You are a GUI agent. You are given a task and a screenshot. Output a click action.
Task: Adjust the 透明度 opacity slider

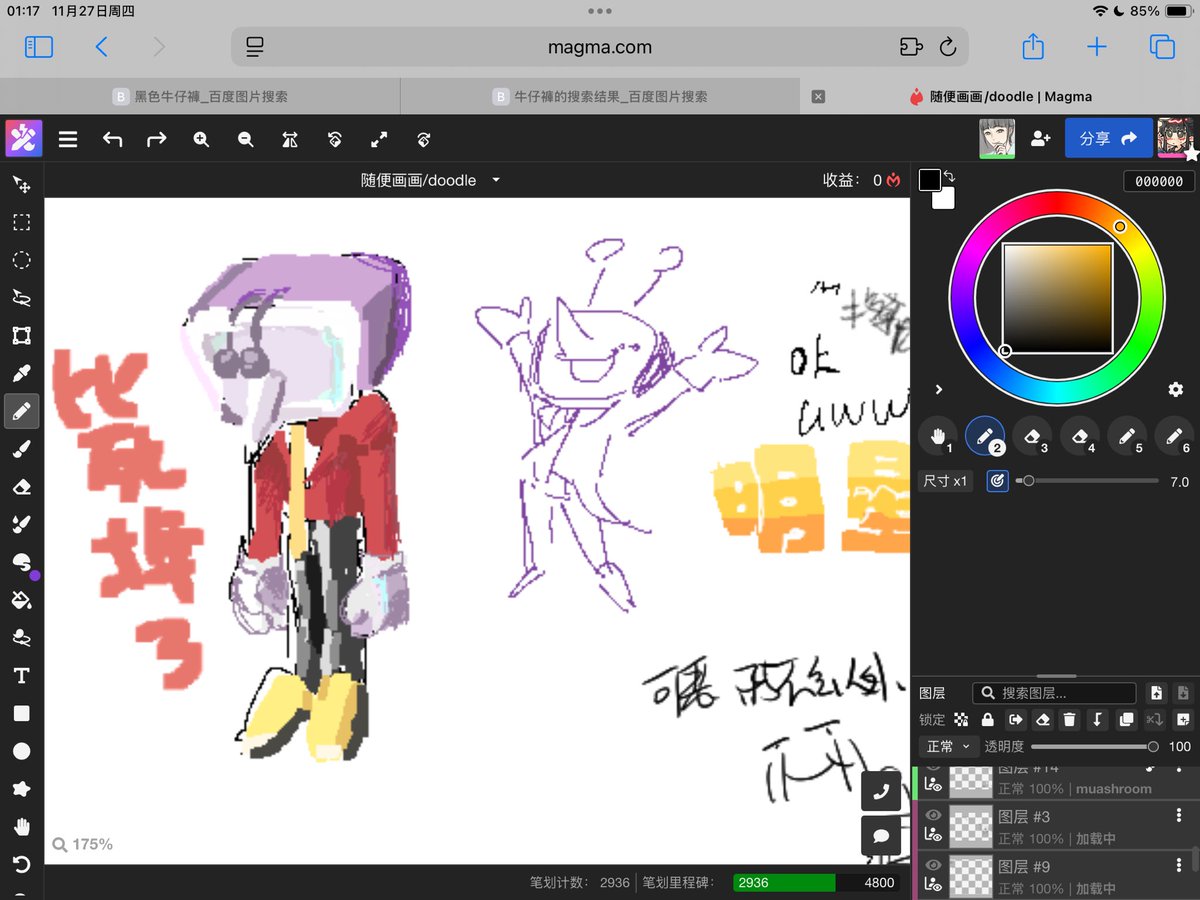1095,747
